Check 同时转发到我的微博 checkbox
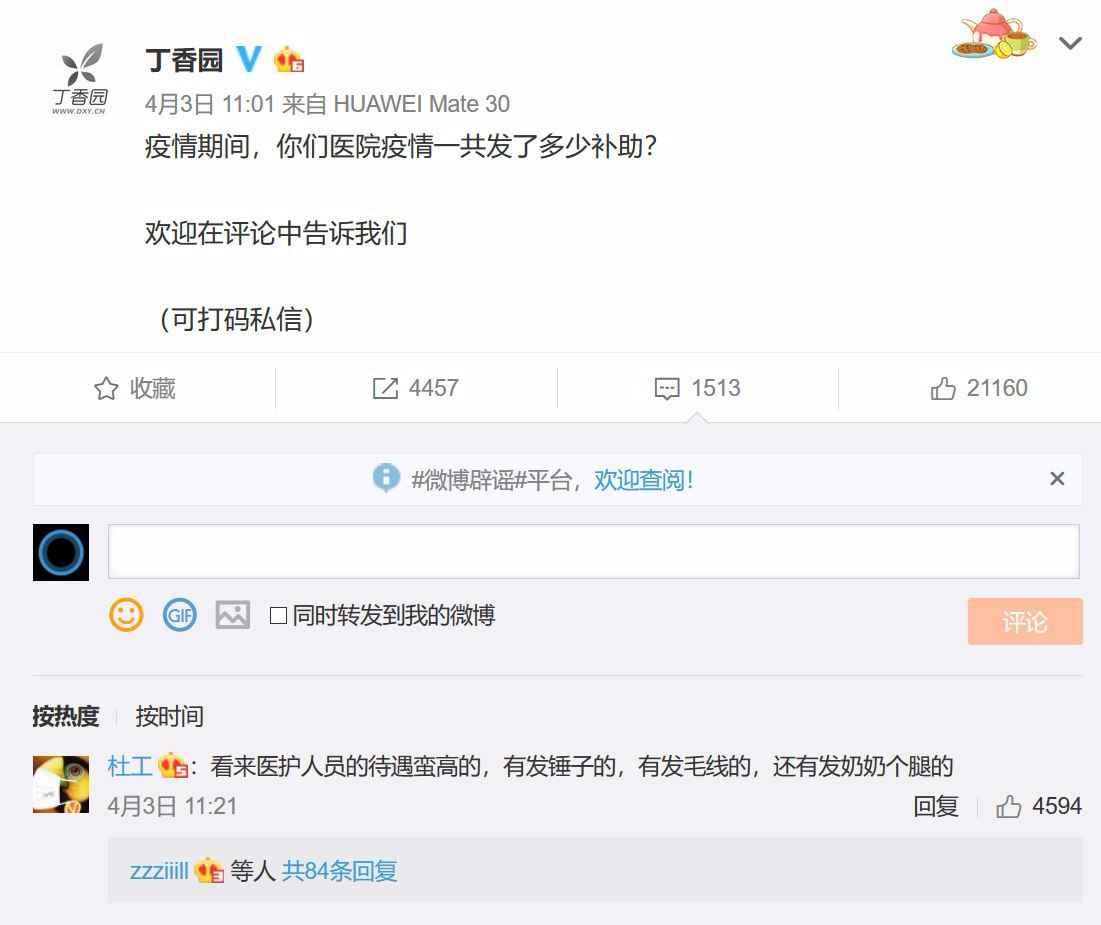 (278, 616)
